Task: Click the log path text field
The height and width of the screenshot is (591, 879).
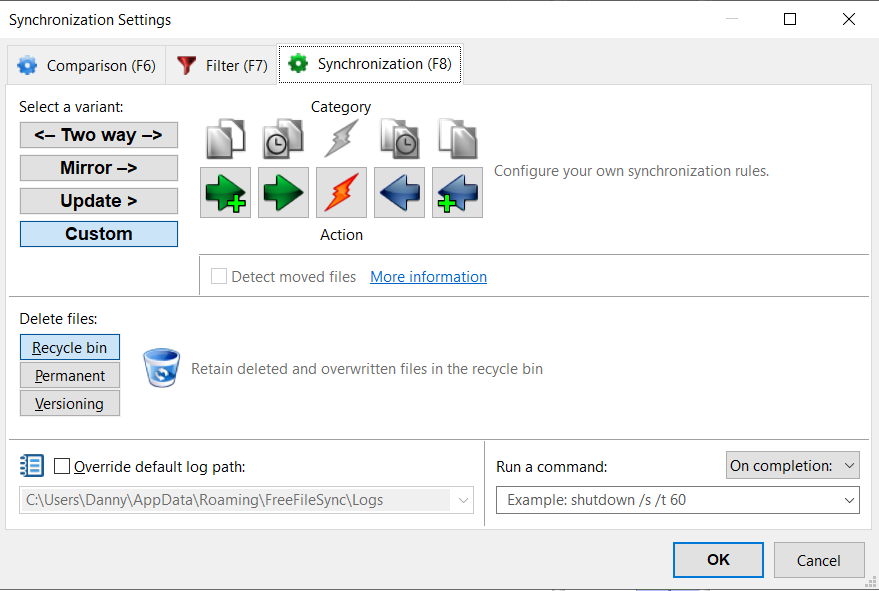Action: pyautogui.click(x=238, y=500)
